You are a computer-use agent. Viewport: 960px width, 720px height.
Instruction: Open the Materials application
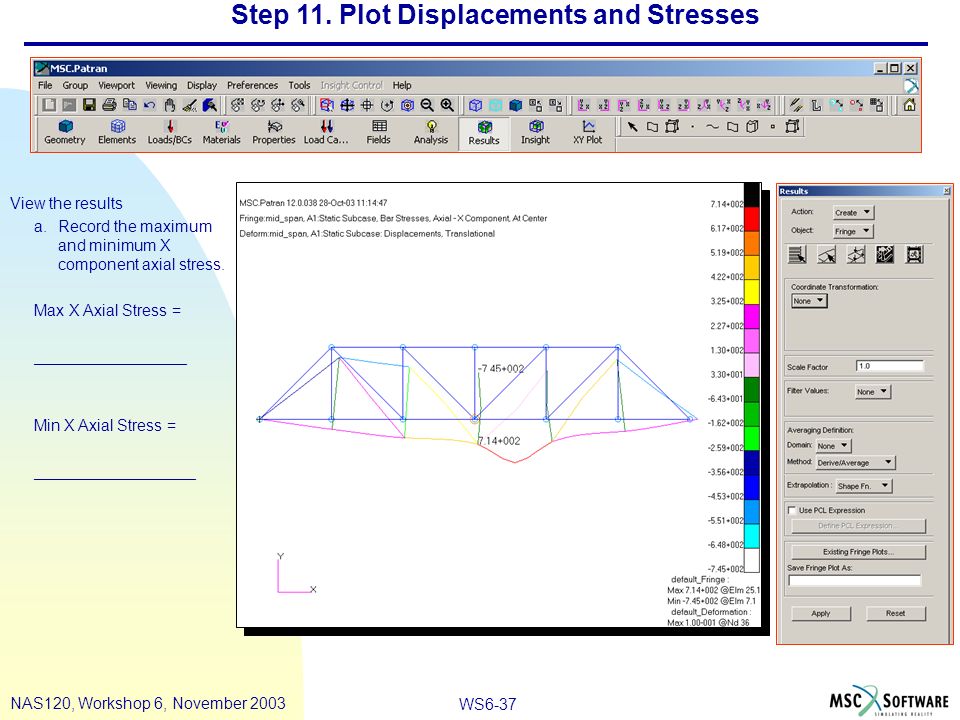(x=222, y=132)
